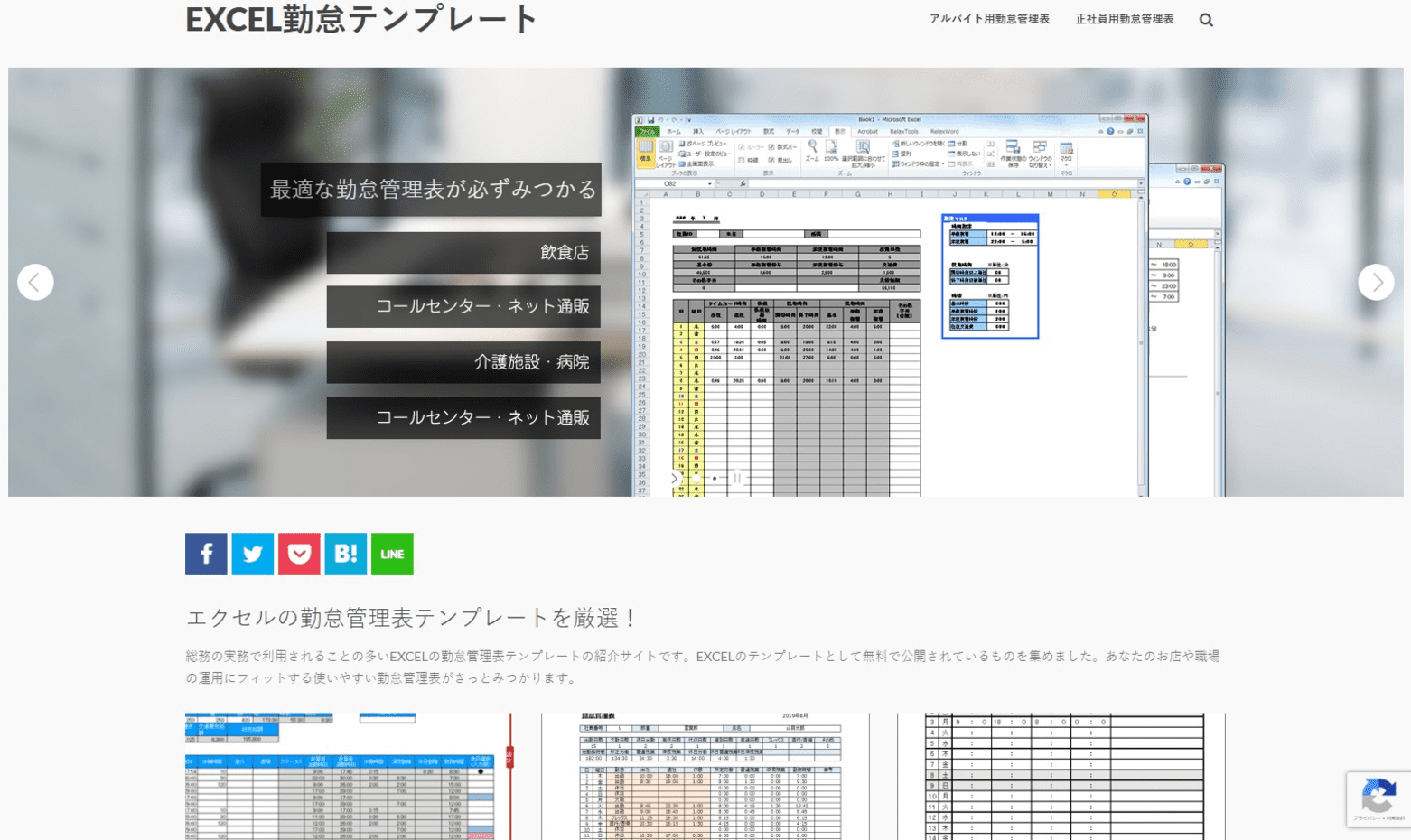1411x840 pixels.
Task: Switch to the ホーム ribbon tab
Action: (675, 132)
